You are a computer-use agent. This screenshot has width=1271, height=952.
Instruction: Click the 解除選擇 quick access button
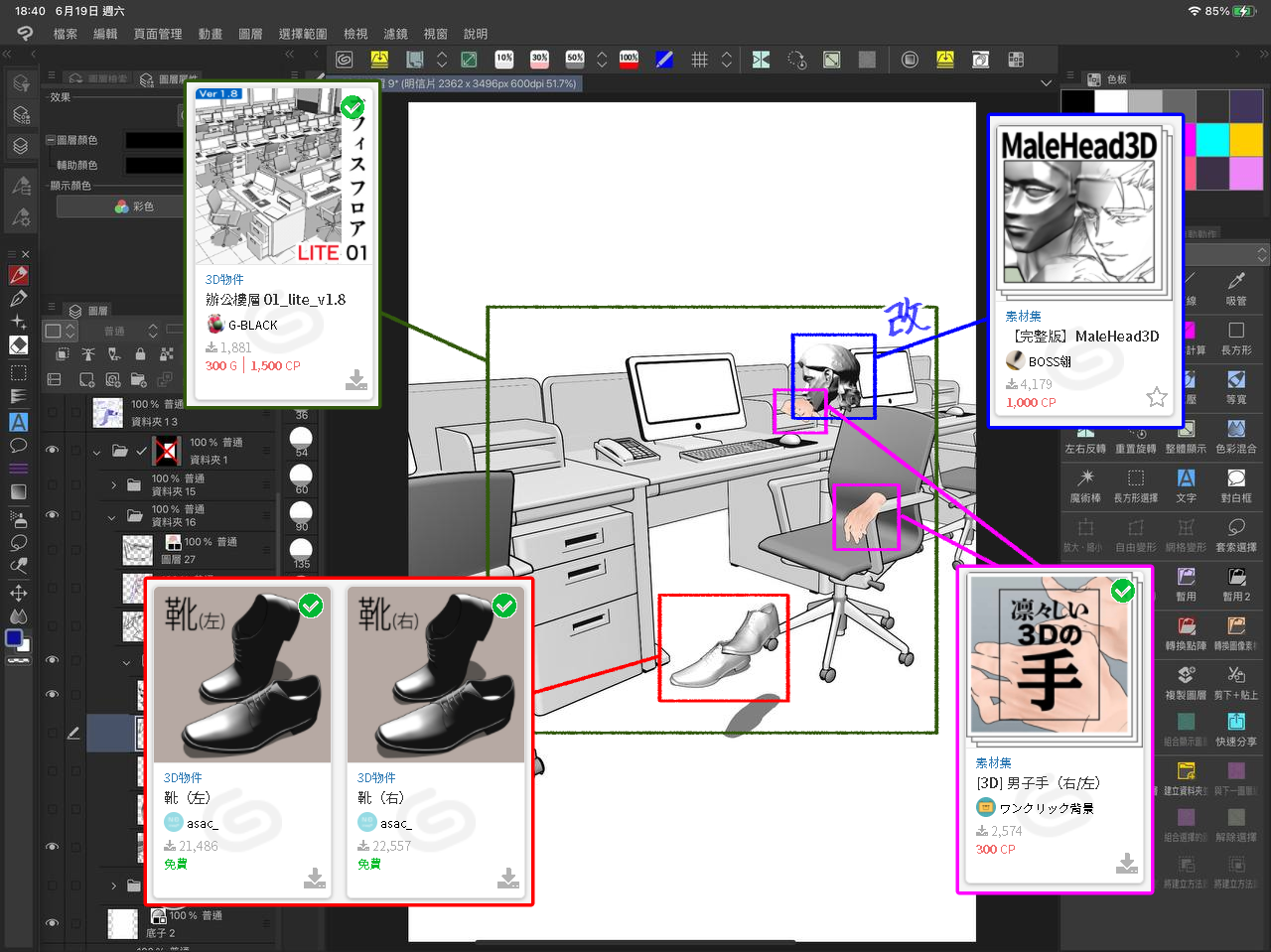[1236, 824]
